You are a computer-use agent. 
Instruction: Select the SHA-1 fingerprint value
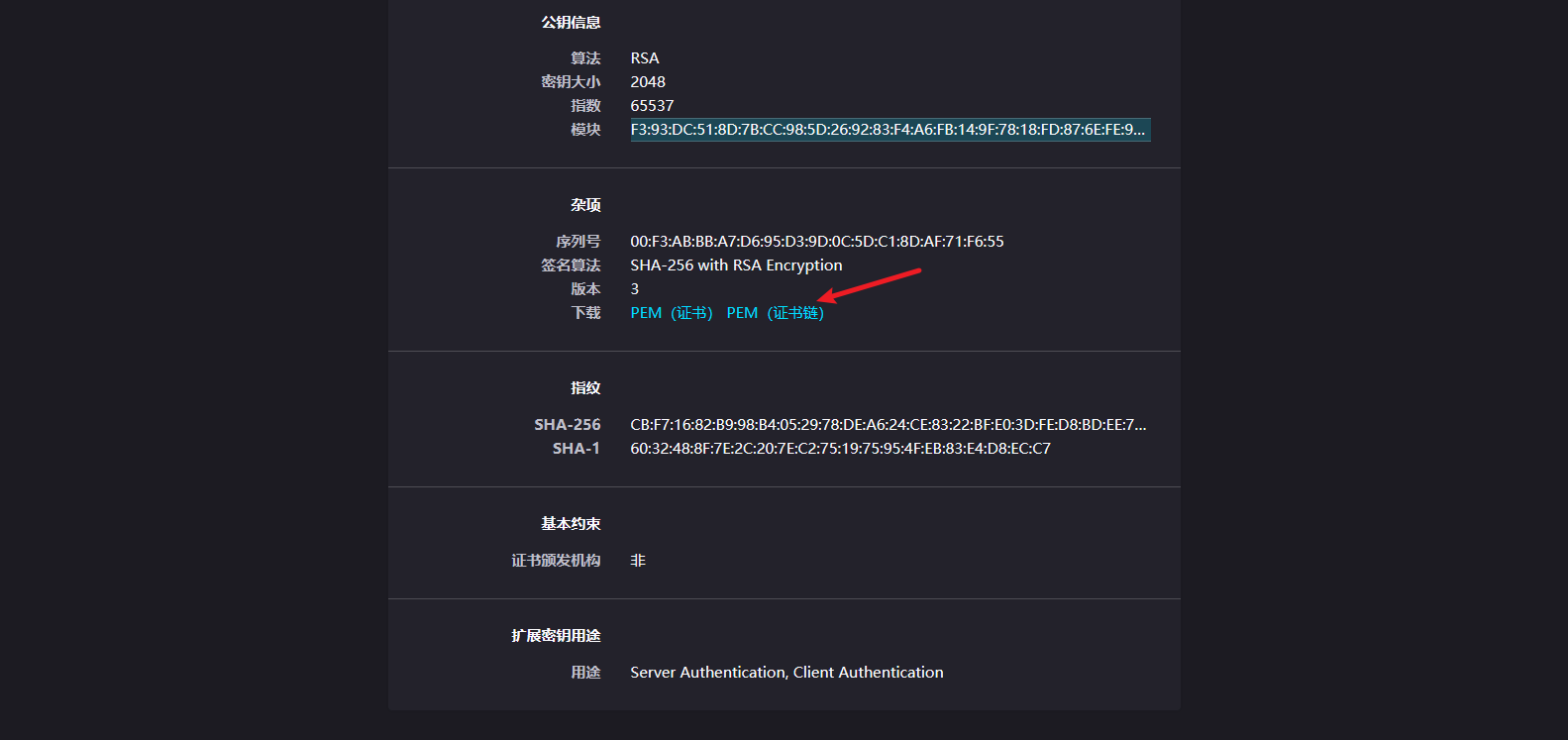[x=840, y=449]
